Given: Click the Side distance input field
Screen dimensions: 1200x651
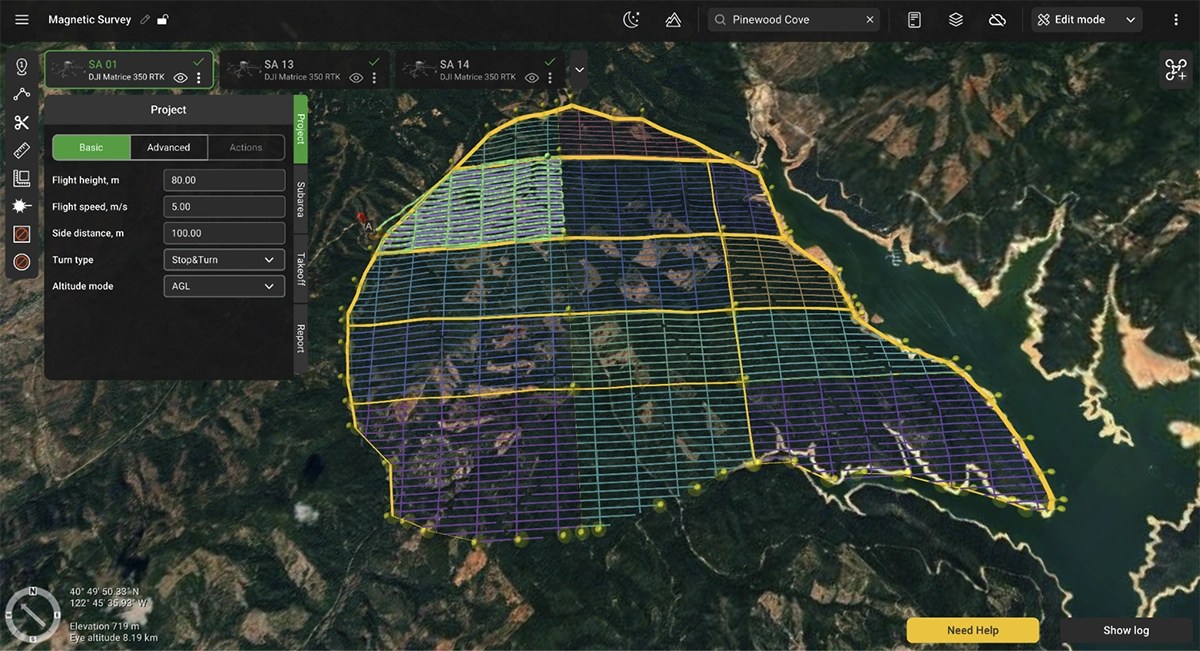Looking at the screenshot, I should click(224, 233).
